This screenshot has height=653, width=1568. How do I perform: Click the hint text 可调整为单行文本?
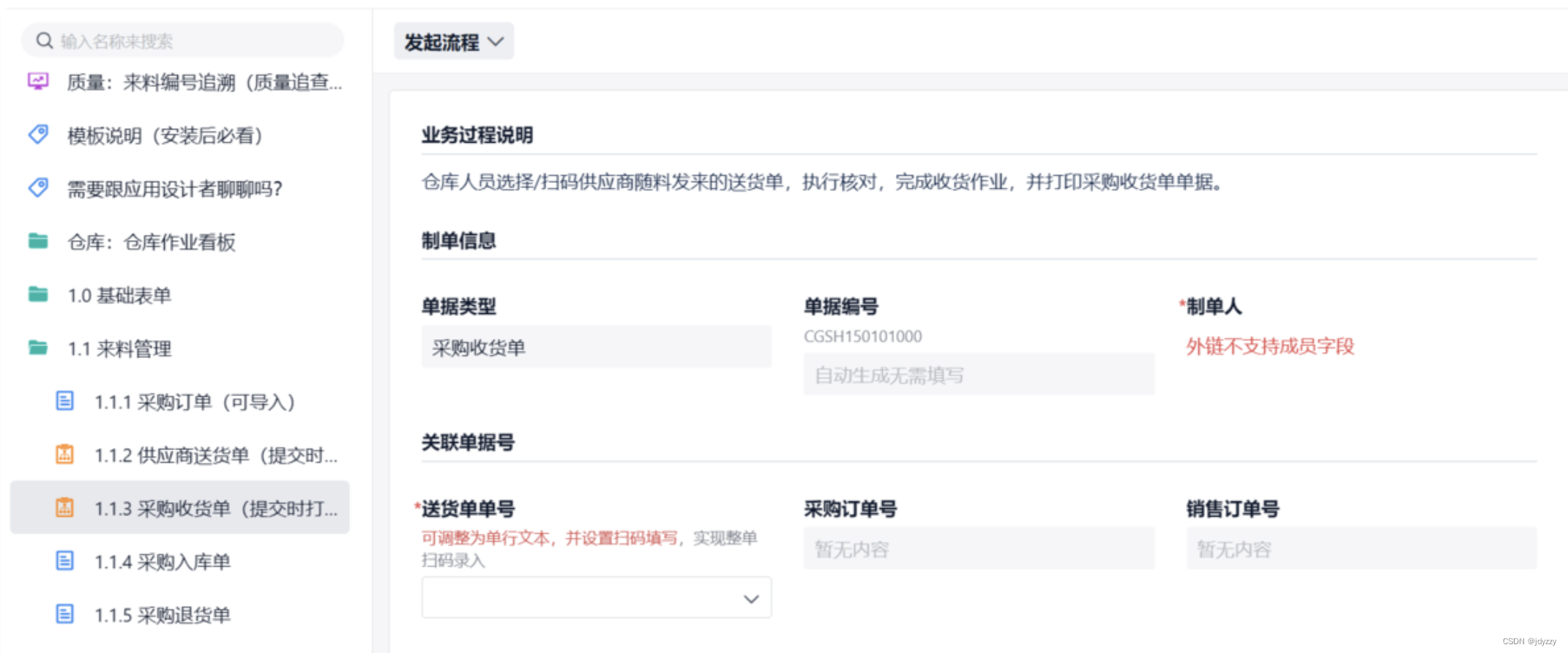click(x=485, y=538)
